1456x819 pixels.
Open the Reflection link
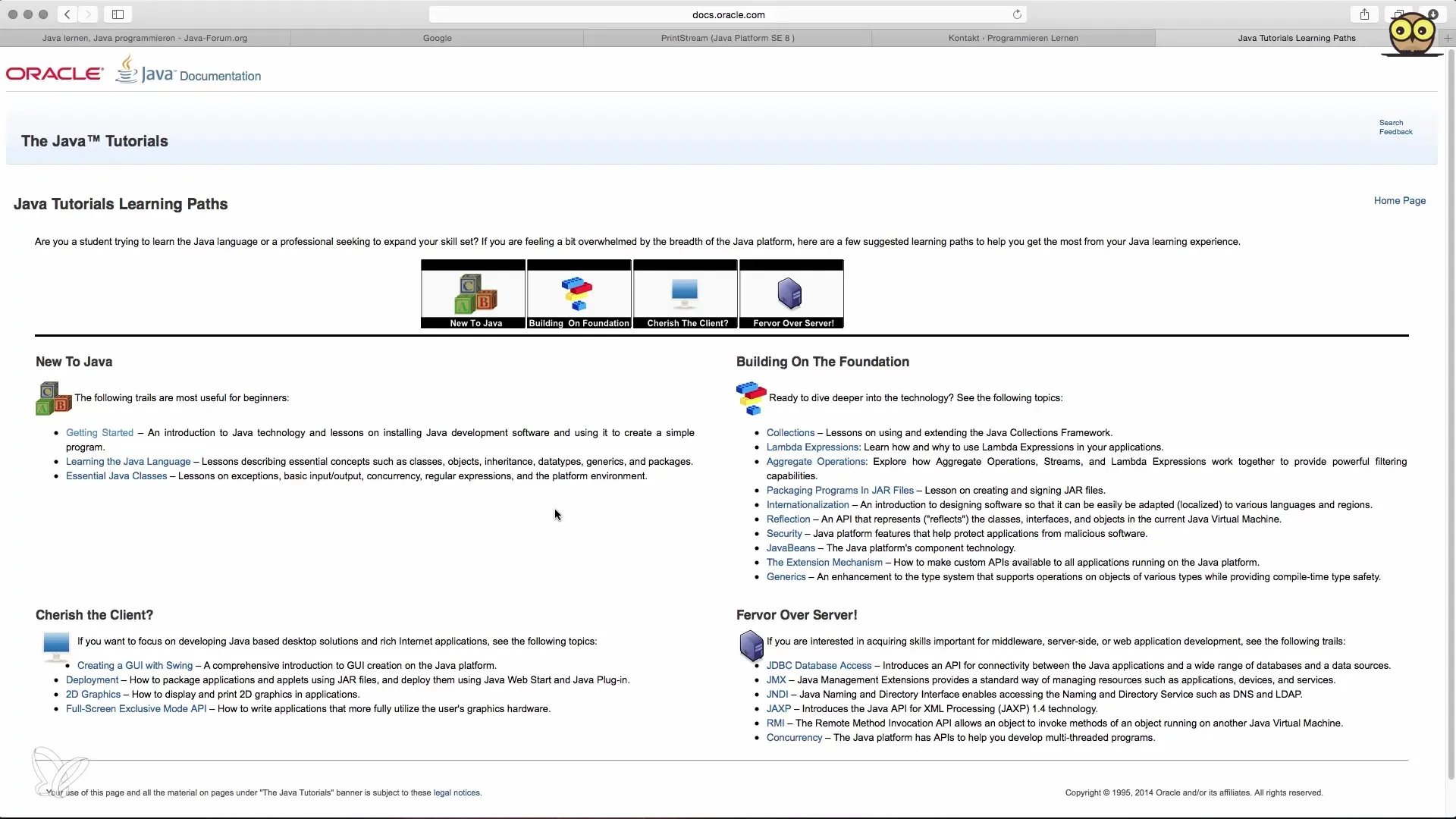pos(788,519)
